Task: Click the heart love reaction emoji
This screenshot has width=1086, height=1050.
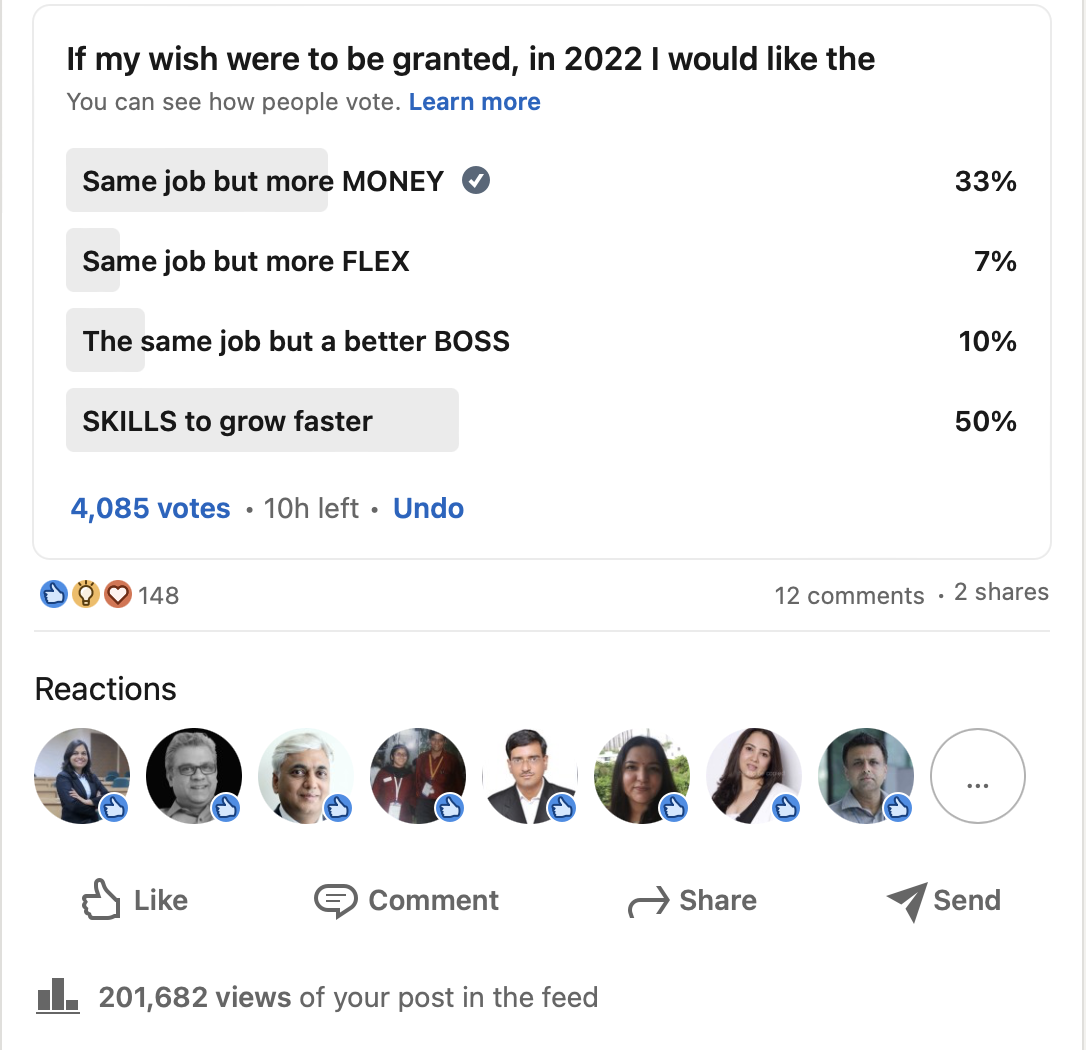Action: [118, 594]
